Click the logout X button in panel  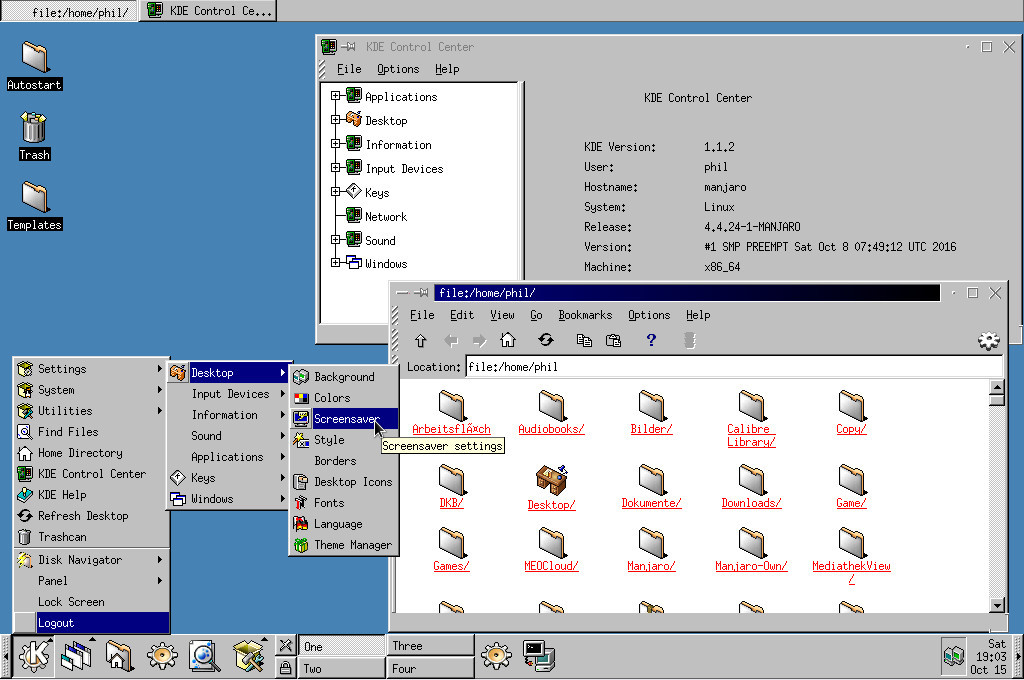(x=285, y=646)
